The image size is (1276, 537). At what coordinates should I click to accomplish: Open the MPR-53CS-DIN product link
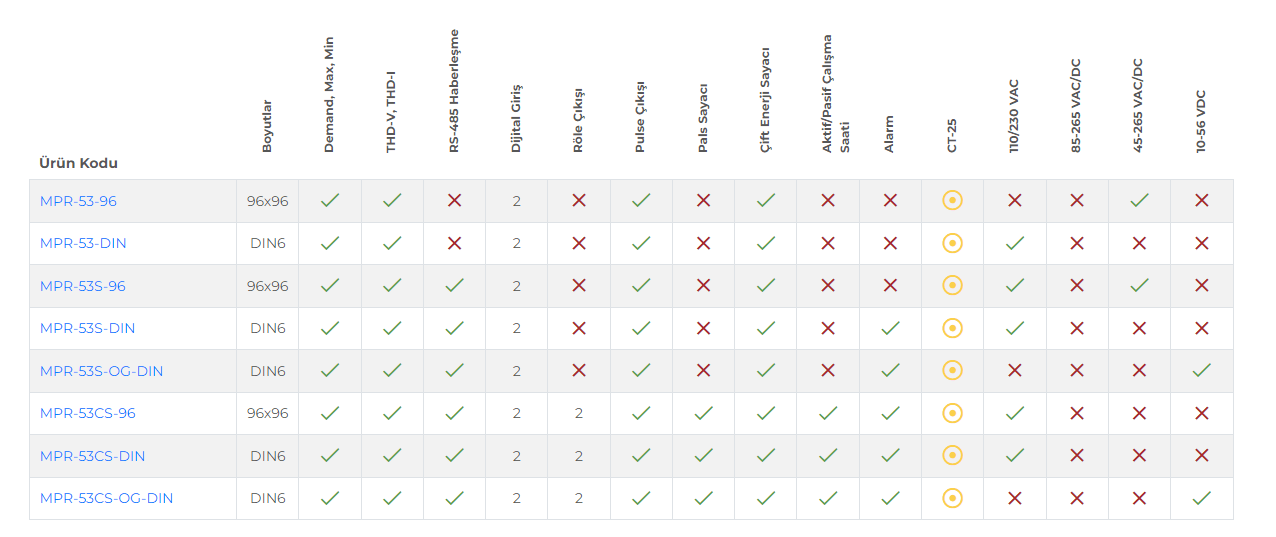click(x=92, y=456)
